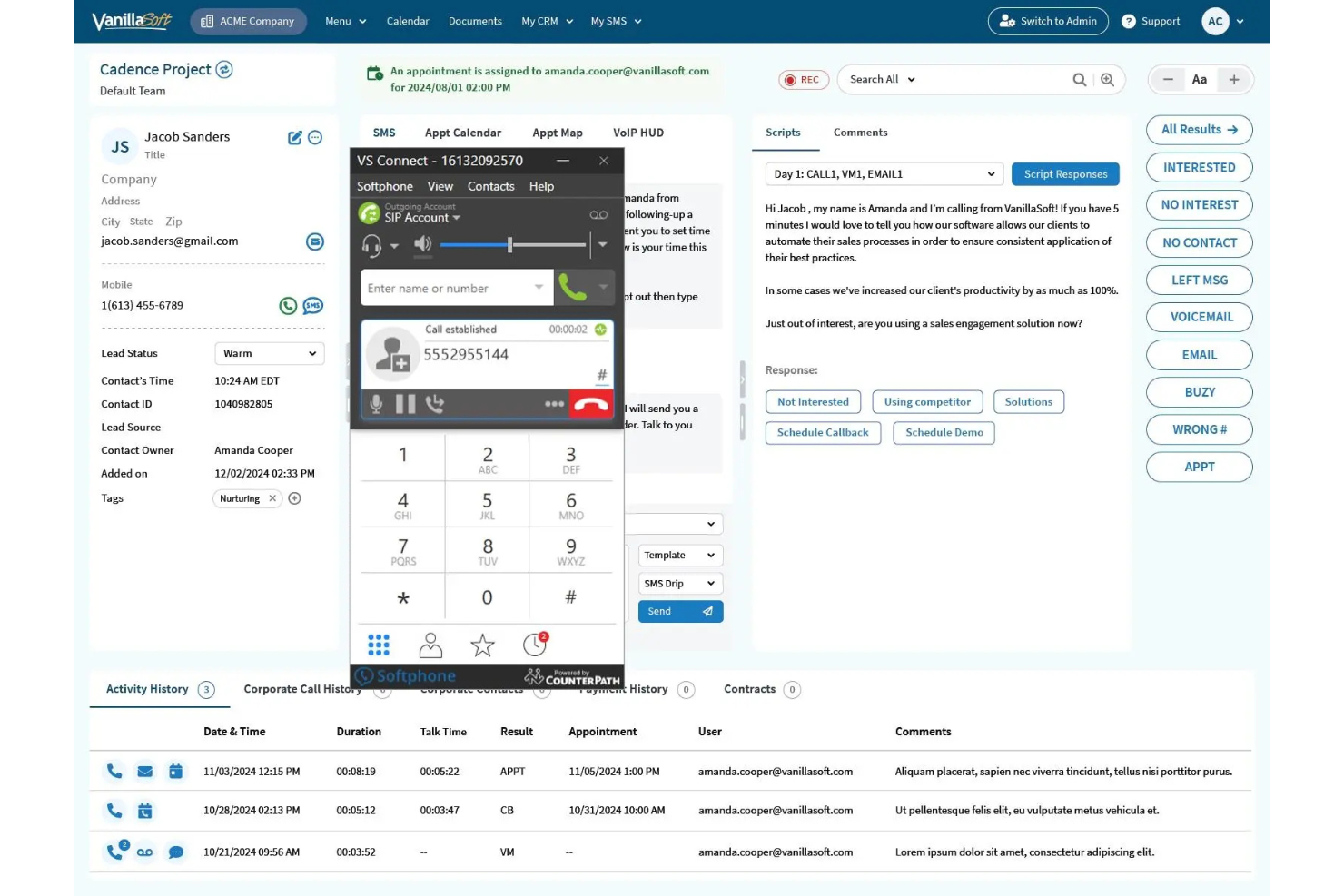The width and height of the screenshot is (1344, 896).
Task: Send SMS to the mobile number
Action: click(x=313, y=306)
